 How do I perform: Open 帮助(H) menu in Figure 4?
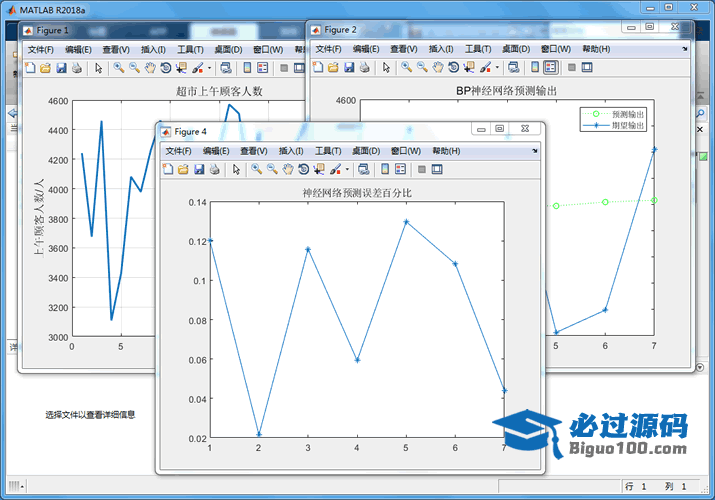coord(446,151)
